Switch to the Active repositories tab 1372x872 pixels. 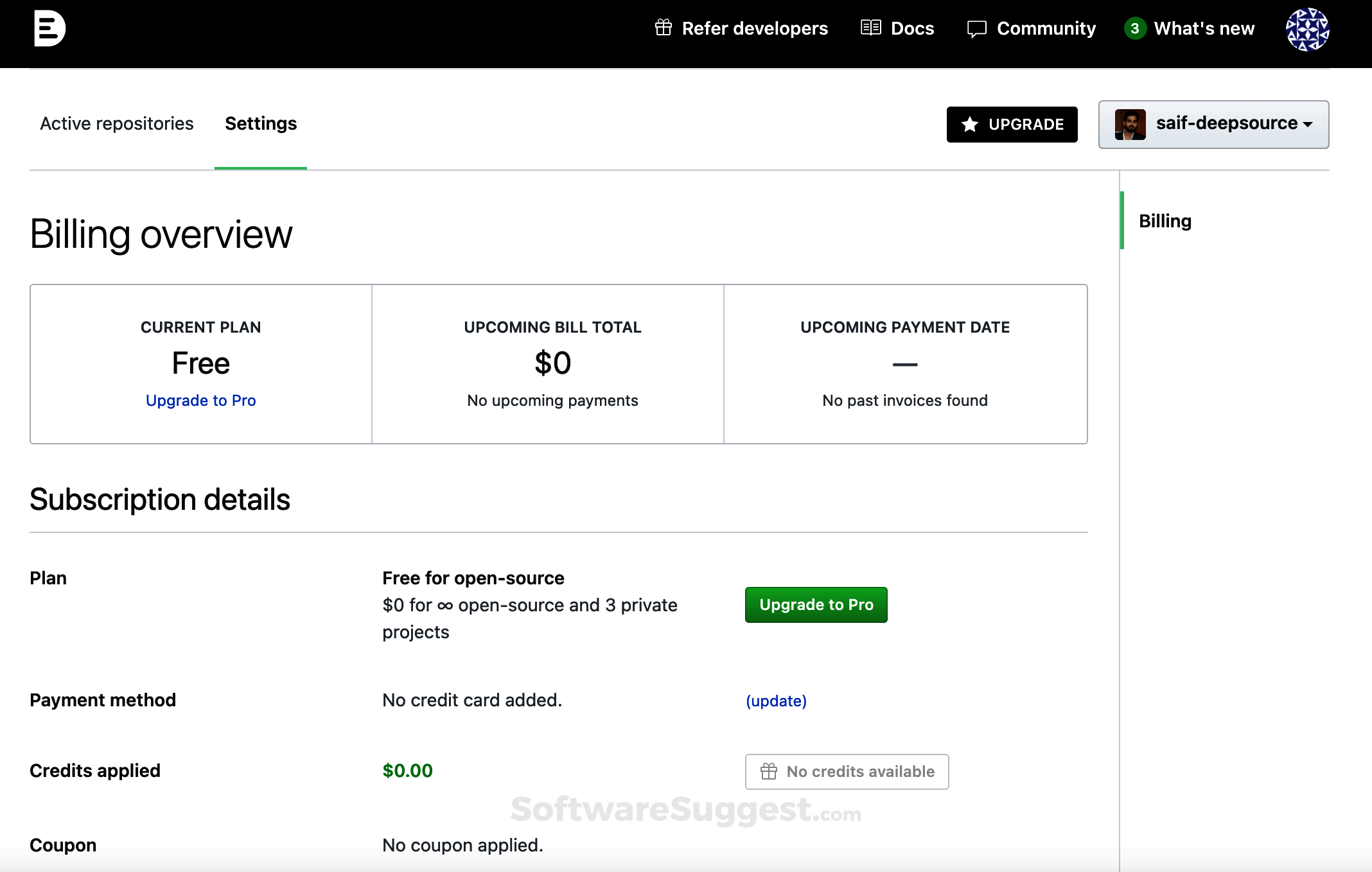pos(116,123)
